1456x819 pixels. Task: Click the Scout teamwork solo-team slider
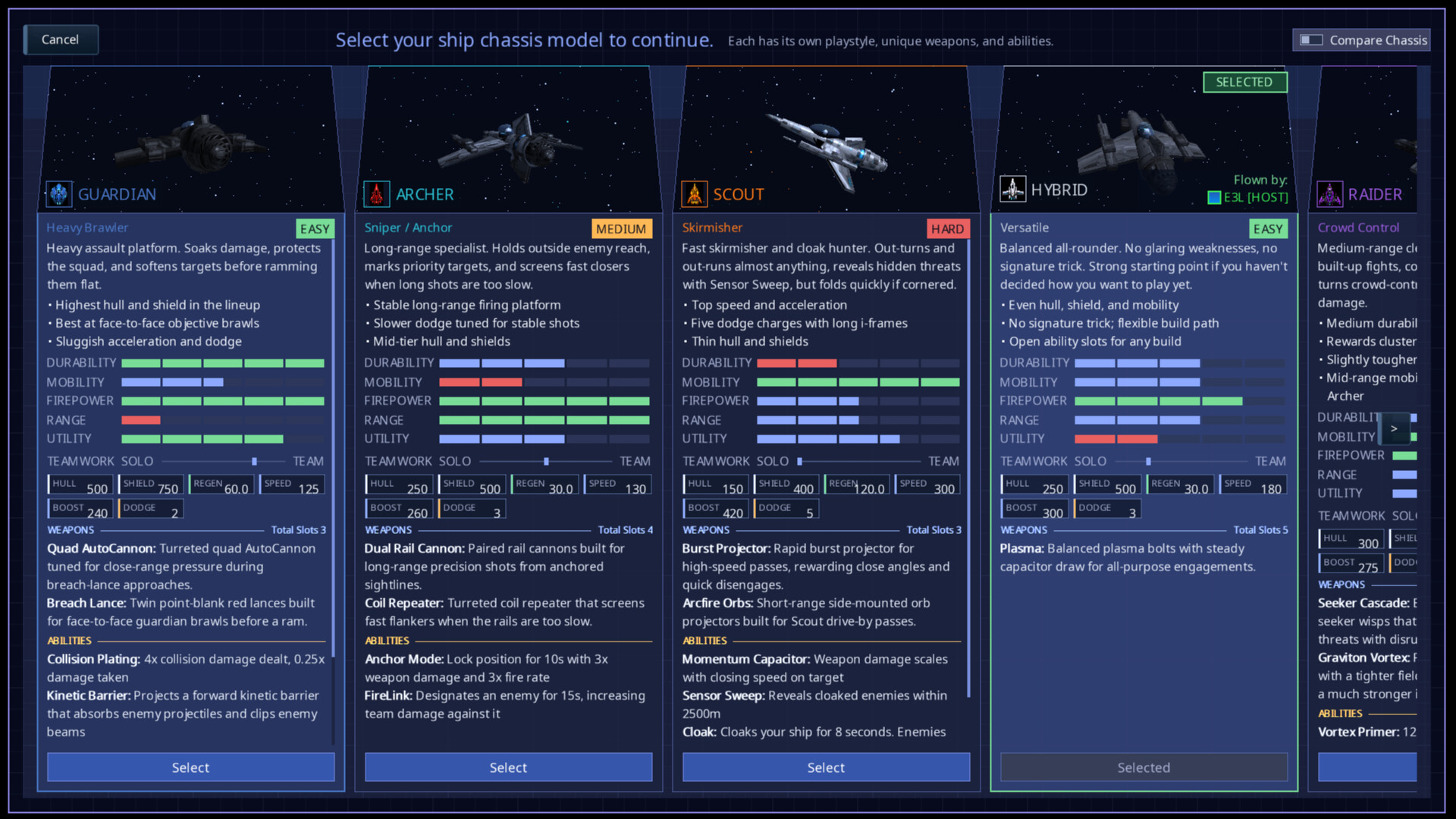coord(858,461)
